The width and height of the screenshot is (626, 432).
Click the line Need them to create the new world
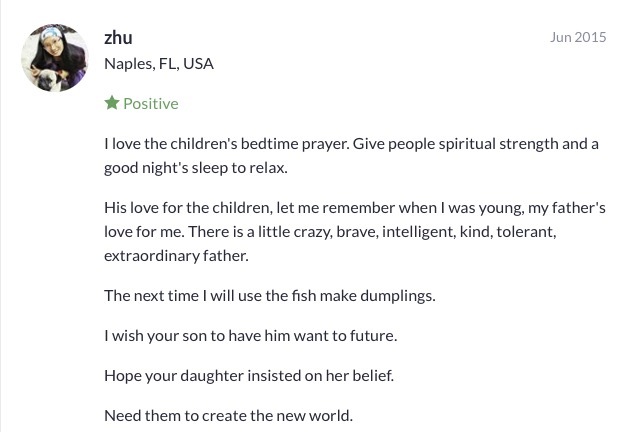tap(228, 416)
